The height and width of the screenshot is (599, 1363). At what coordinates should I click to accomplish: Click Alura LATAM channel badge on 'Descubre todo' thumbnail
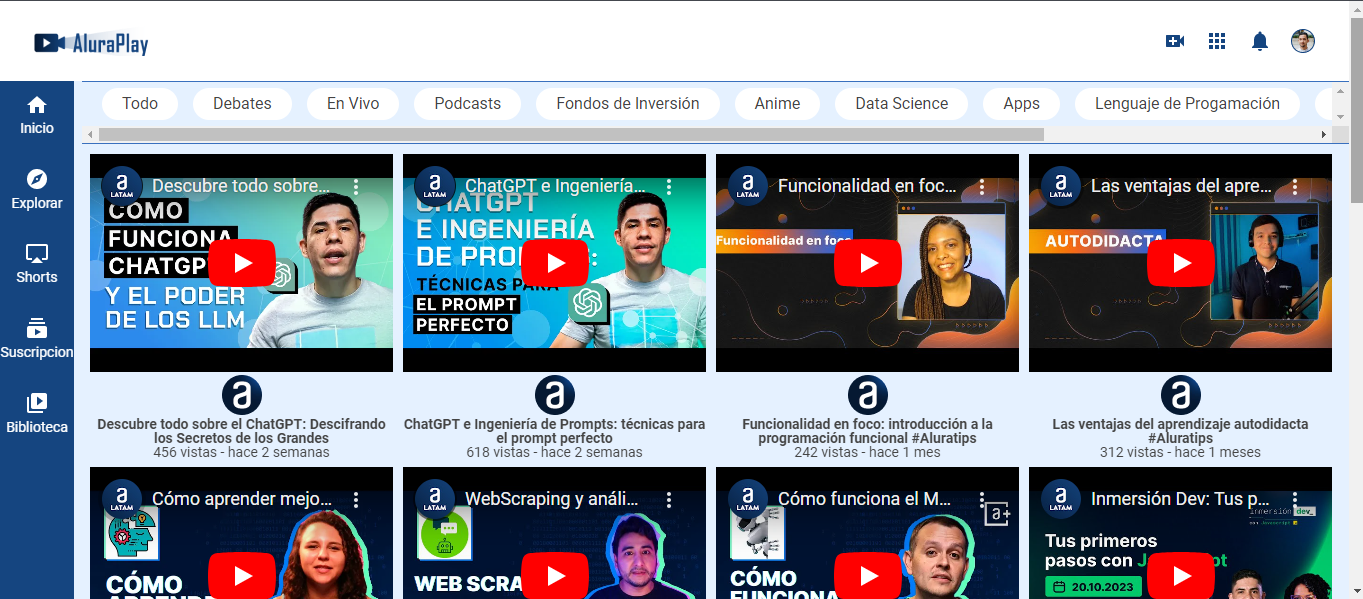(122, 186)
